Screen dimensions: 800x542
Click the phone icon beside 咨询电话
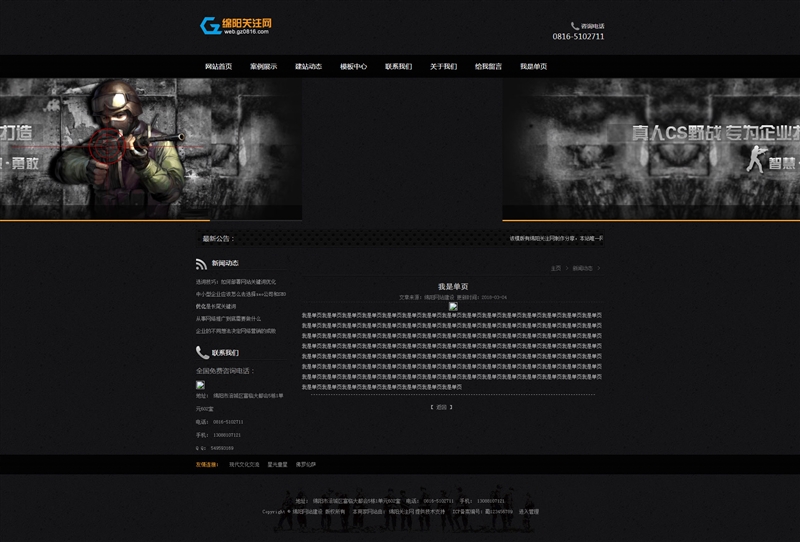(575, 26)
